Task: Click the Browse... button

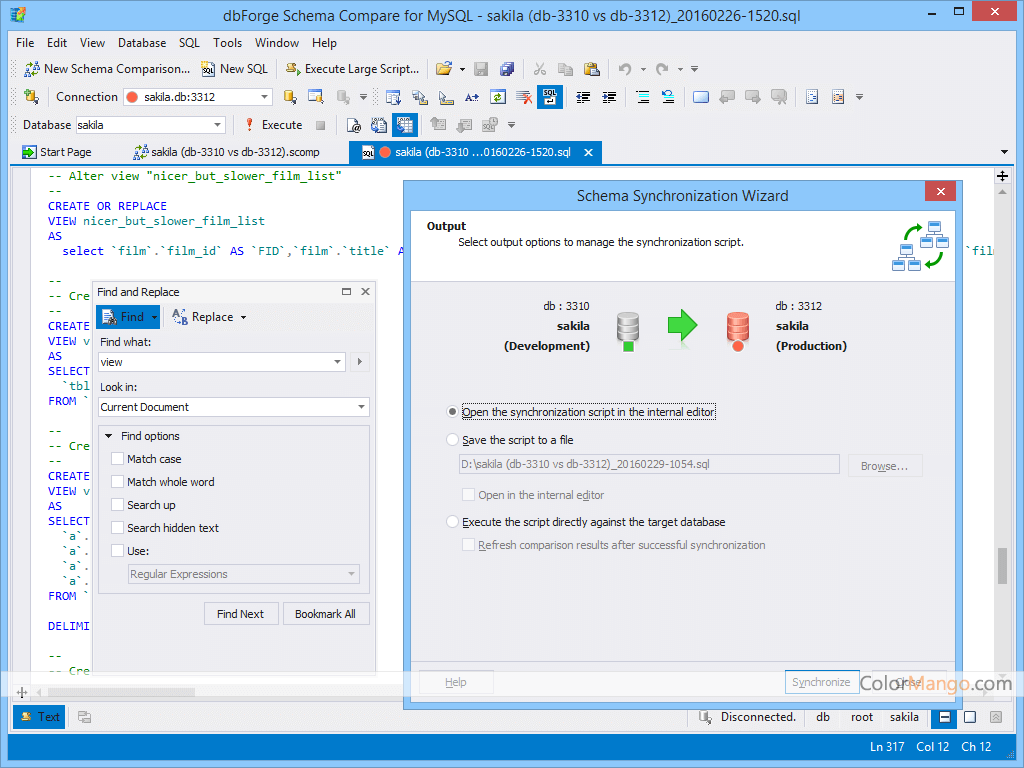Action: point(884,466)
